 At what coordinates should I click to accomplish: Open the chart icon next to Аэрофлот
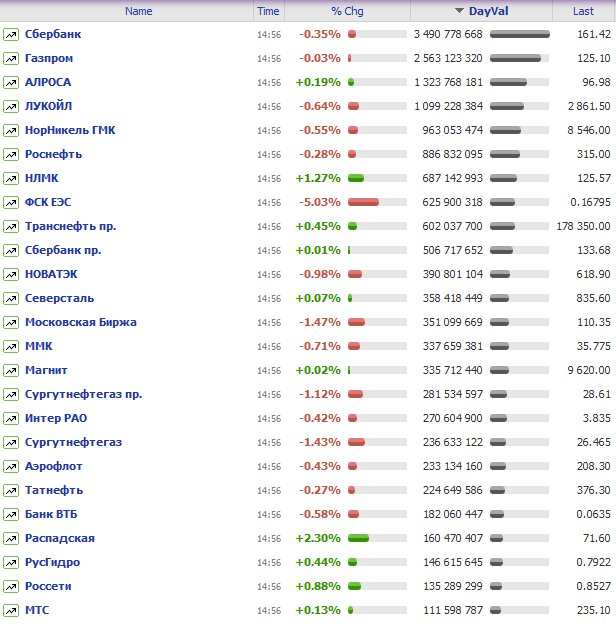(11, 466)
